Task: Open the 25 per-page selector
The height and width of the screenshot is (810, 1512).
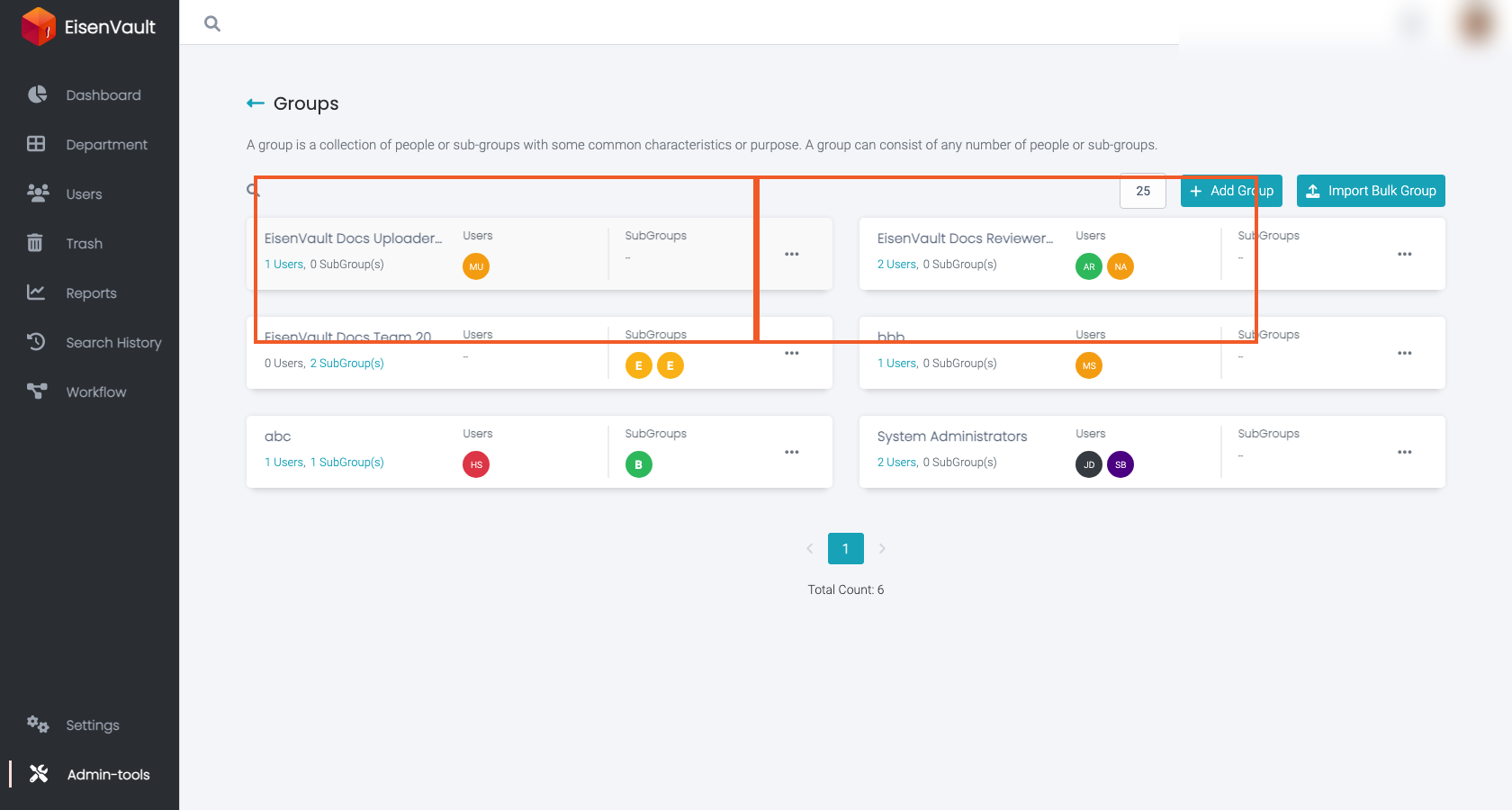Action: tap(1143, 191)
